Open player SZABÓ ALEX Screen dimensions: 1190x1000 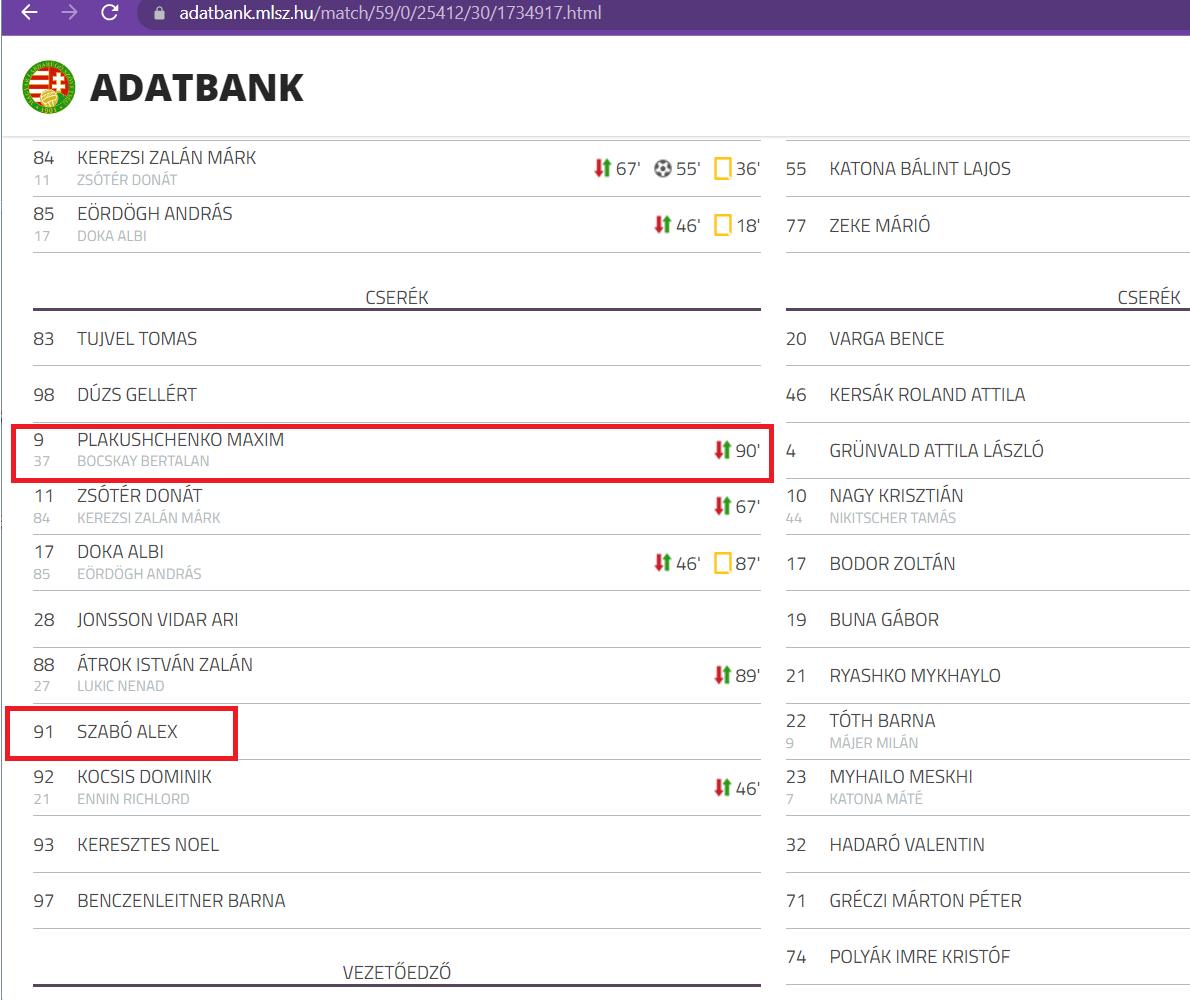127,731
